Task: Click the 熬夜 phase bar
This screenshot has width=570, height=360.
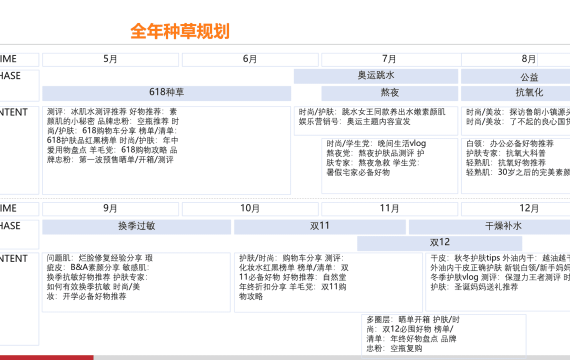Action: click(390, 93)
